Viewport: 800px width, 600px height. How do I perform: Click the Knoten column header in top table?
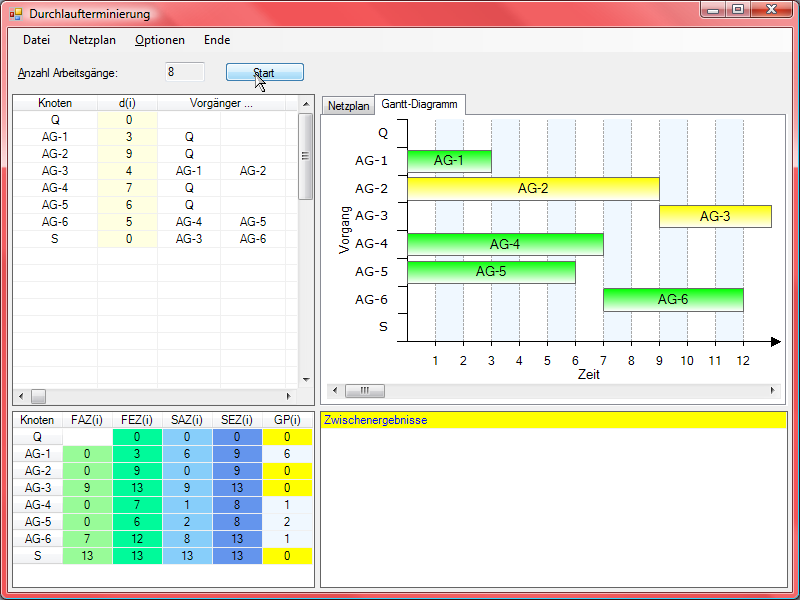[x=55, y=103]
